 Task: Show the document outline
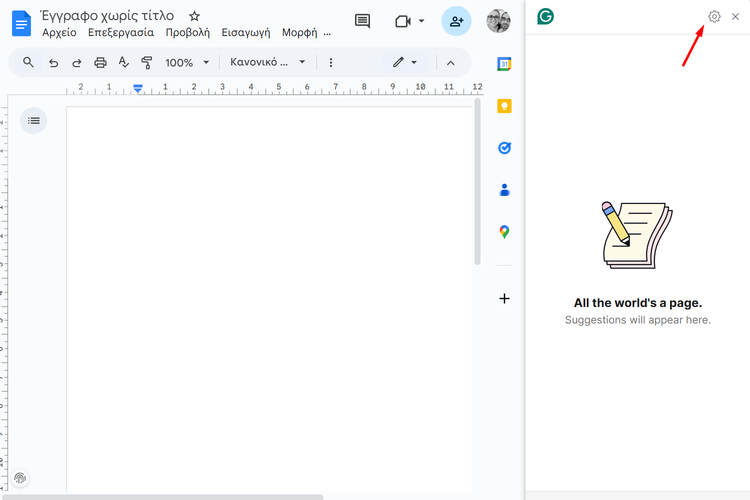(x=34, y=121)
